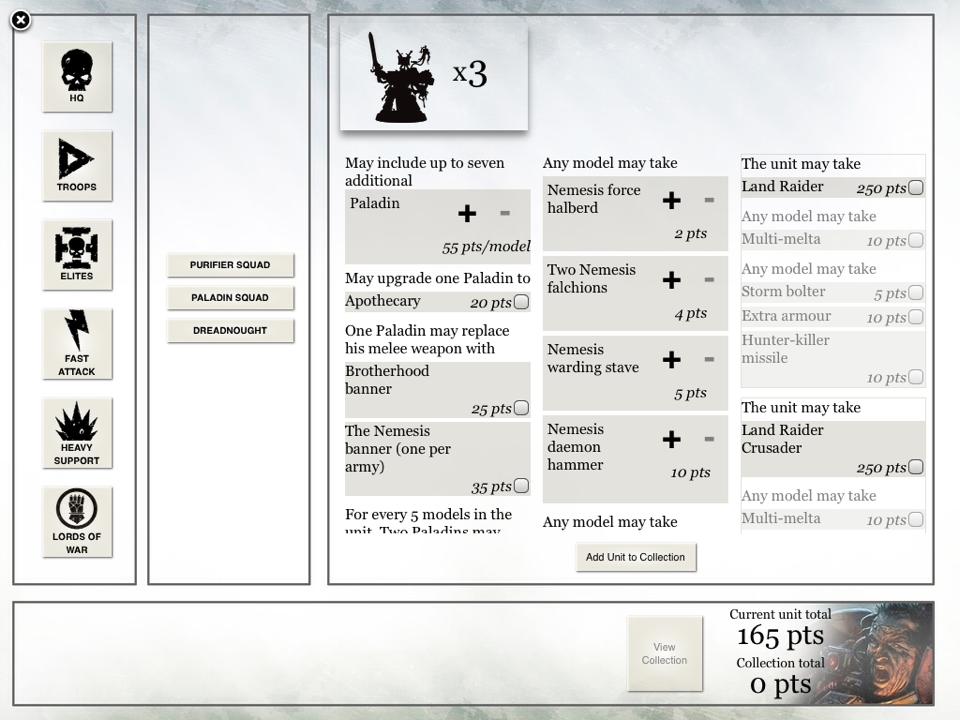Remove a Nemesis force halberd

pos(709,200)
